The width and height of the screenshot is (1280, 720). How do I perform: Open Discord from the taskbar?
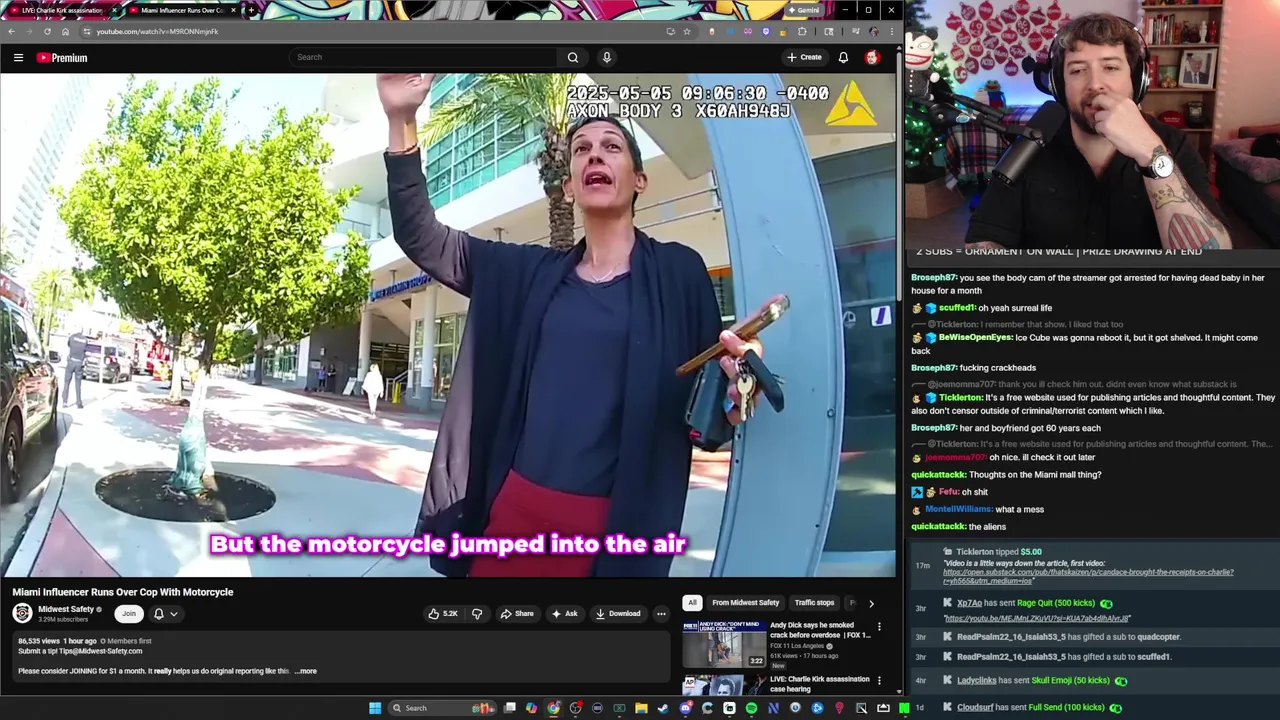[x=685, y=708]
